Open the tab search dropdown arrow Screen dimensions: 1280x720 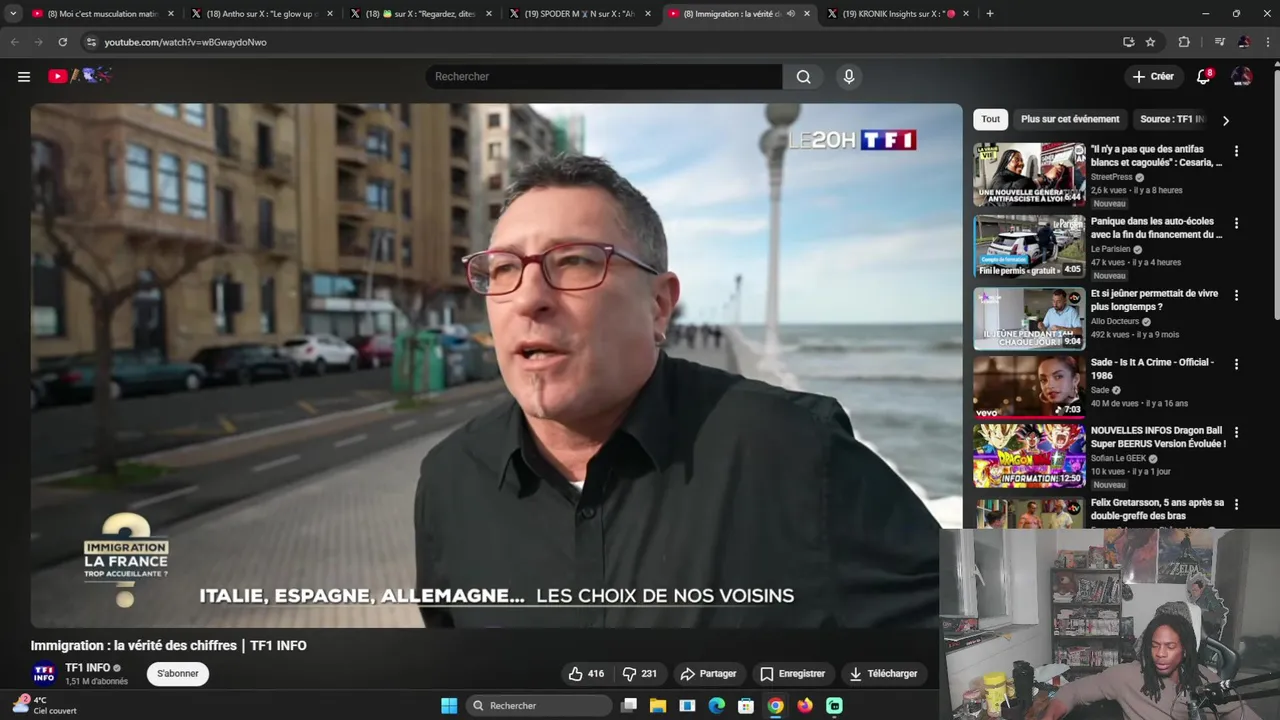(x=12, y=14)
